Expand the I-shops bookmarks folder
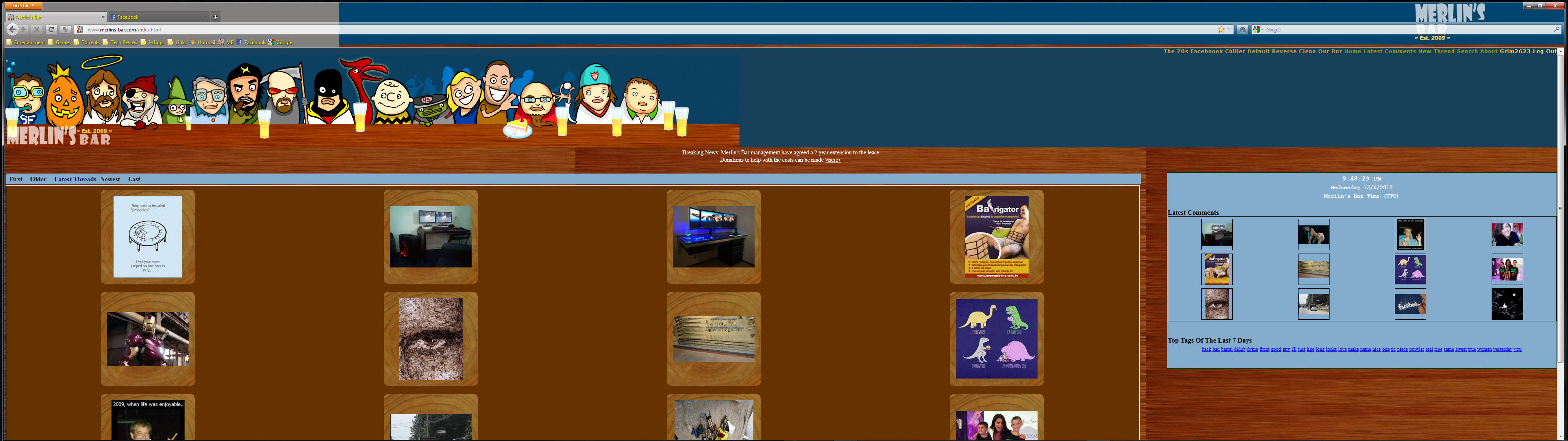This screenshot has width=1568, height=441. [x=152, y=42]
